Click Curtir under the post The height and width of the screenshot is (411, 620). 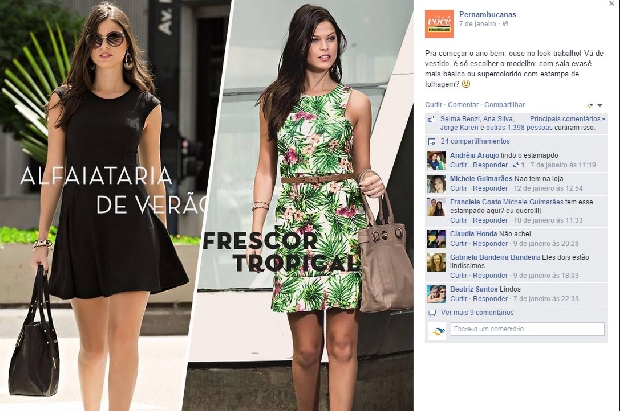coord(433,105)
